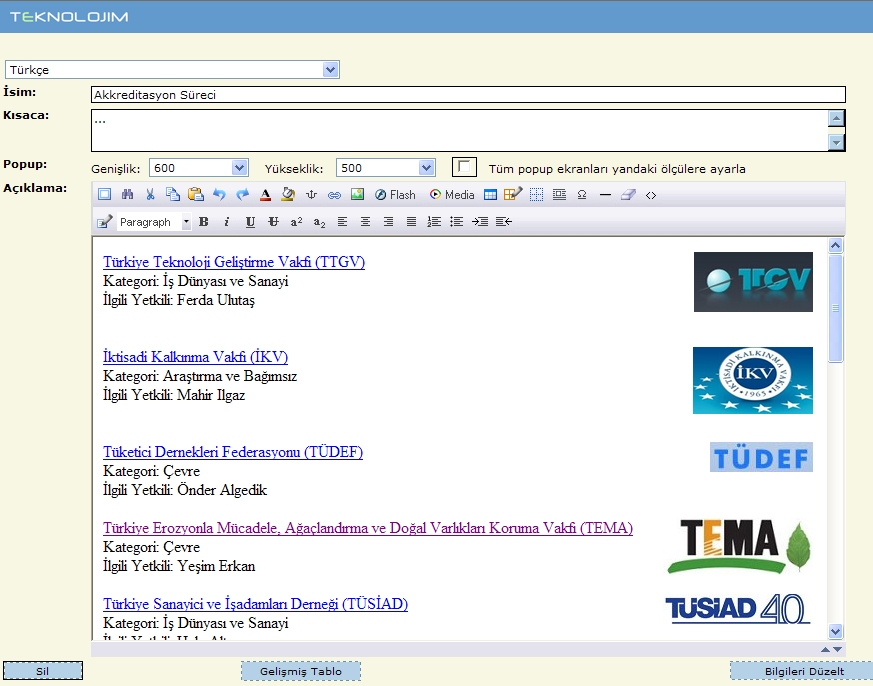Redo the last edit
Screen dimensions: 873x686
(242, 194)
